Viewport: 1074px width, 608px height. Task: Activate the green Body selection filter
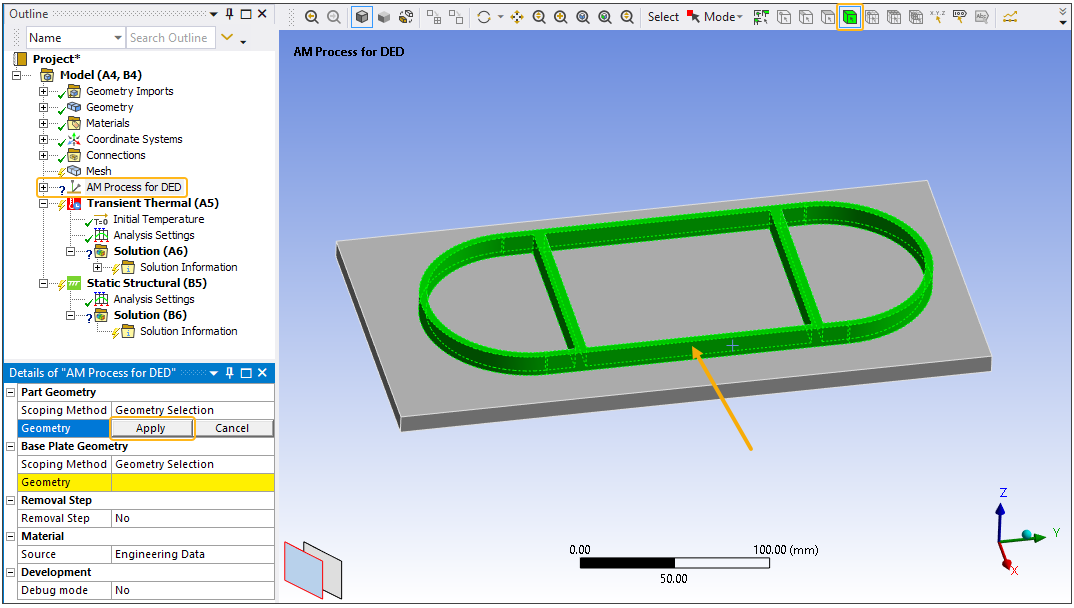click(x=850, y=17)
